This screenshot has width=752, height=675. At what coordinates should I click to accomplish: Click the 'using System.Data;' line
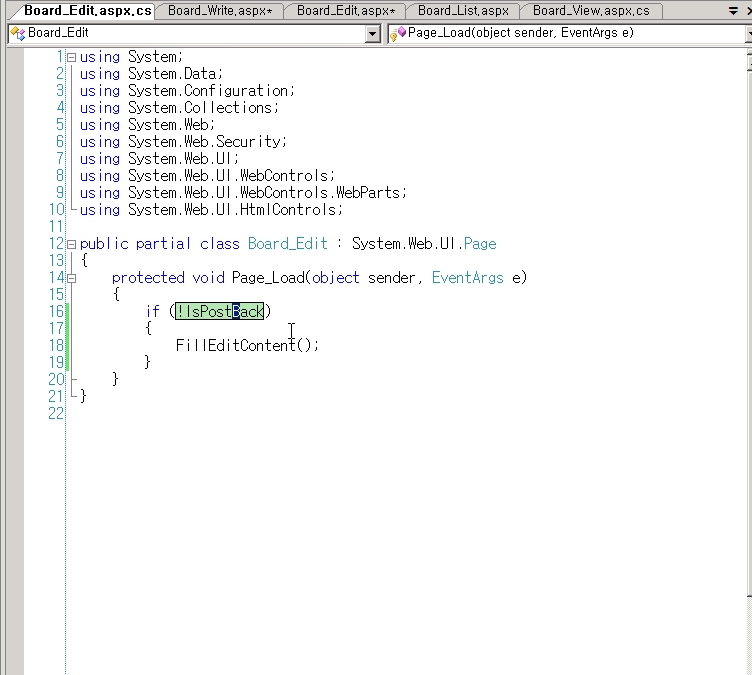[x=151, y=74]
